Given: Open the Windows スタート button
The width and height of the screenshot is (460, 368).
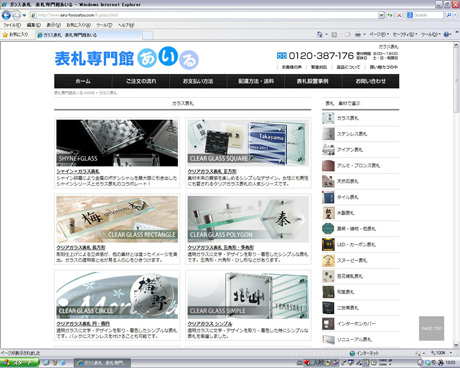Looking at the screenshot, I should (19, 363).
